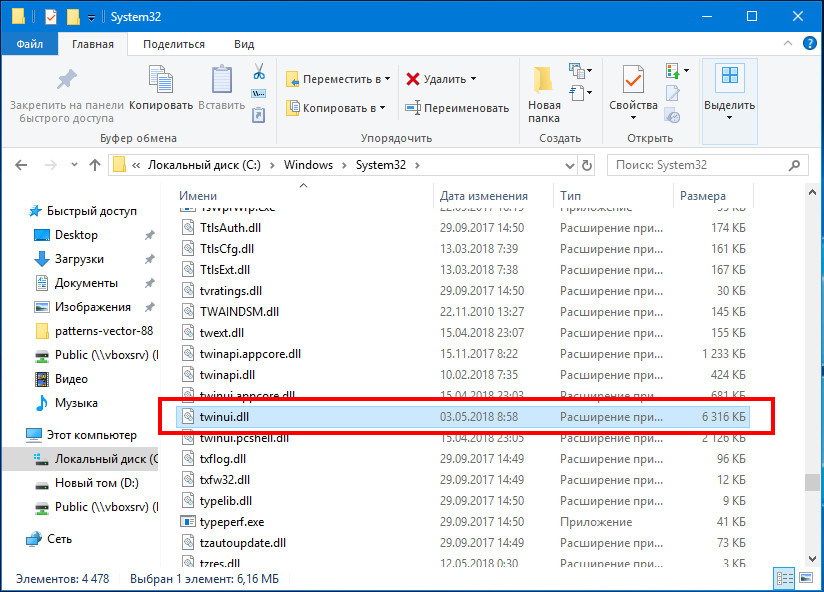The width and height of the screenshot is (824, 592).
Task: Open Desktop in navigation pane
Action: click(x=66, y=235)
